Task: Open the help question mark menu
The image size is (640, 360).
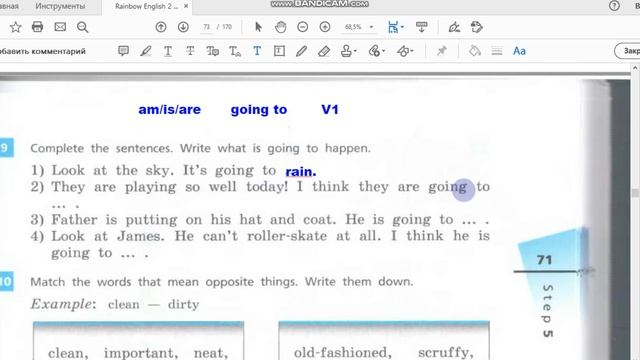Action: pyautogui.click(x=614, y=6)
